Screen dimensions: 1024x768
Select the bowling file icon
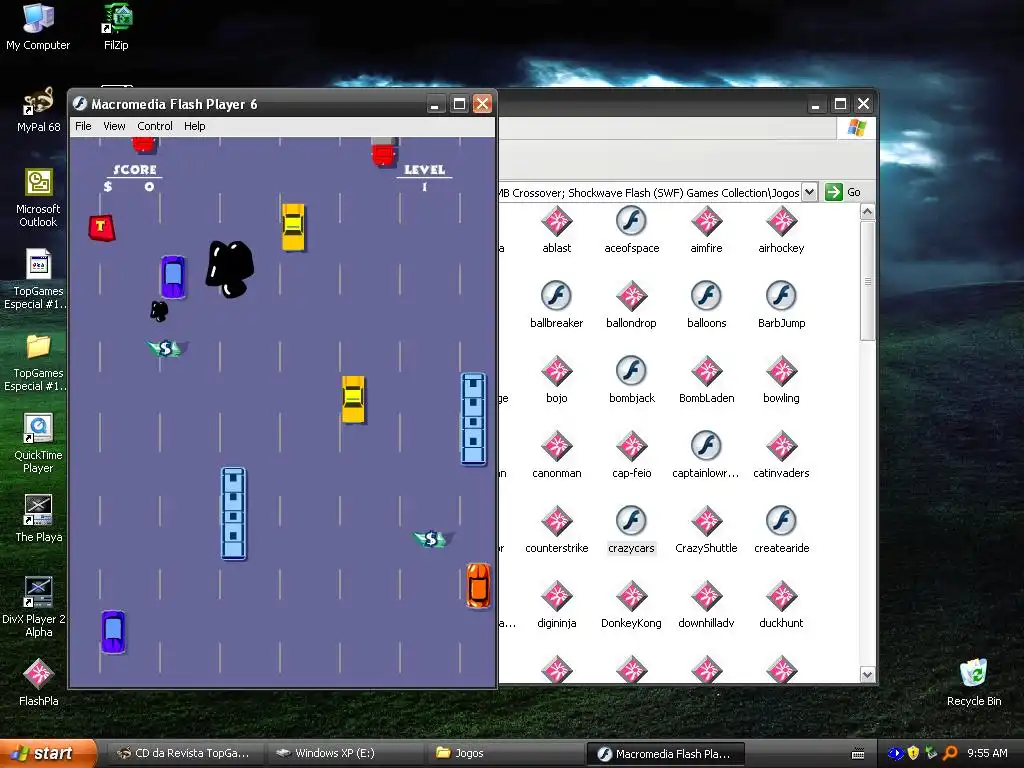pyautogui.click(x=782, y=372)
